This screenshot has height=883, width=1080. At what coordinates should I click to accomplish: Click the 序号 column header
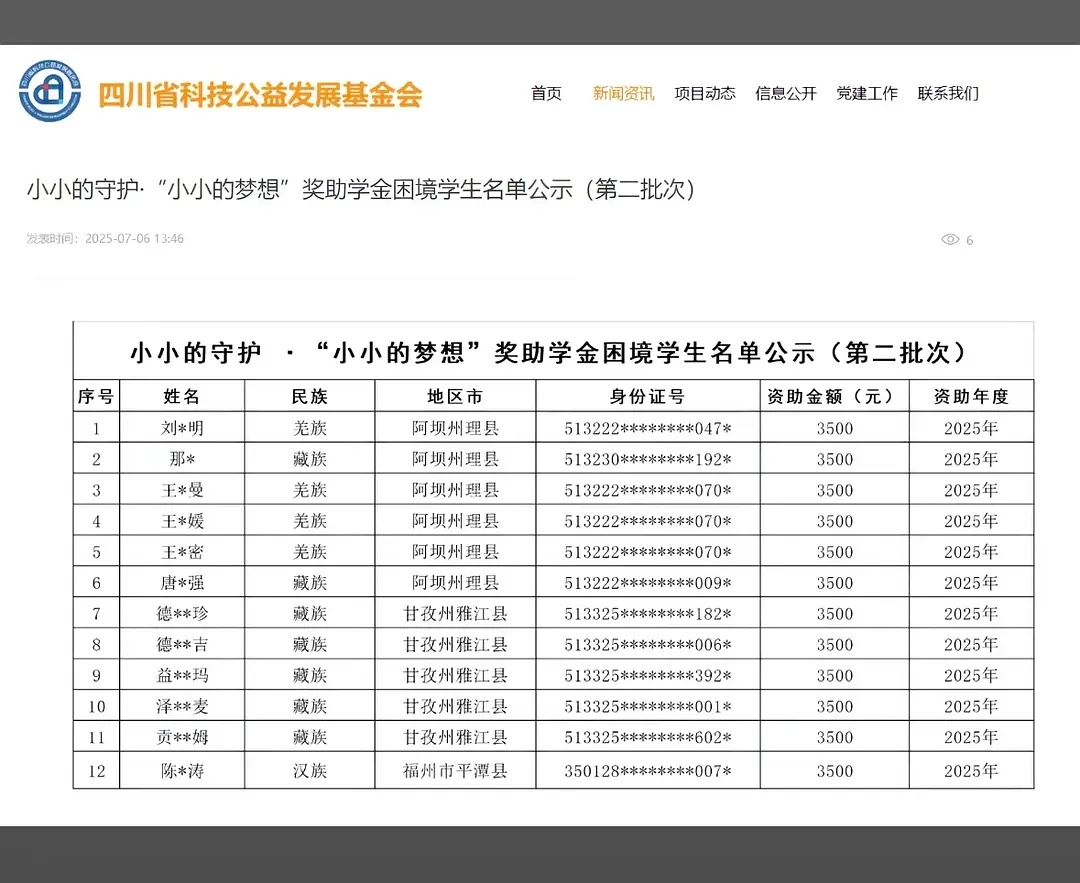coord(96,396)
